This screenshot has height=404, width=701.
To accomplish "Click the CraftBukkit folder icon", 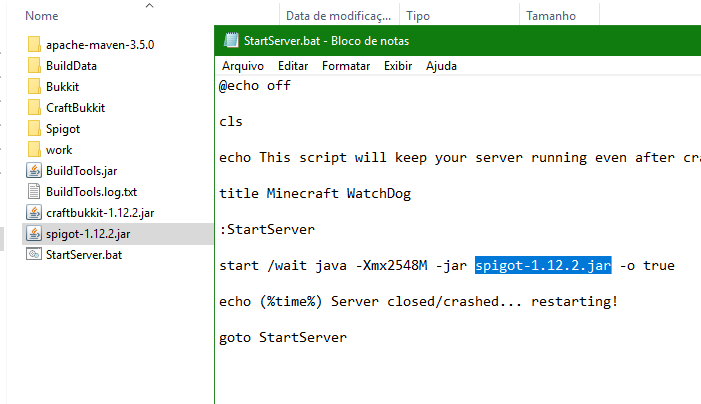I will [34, 108].
